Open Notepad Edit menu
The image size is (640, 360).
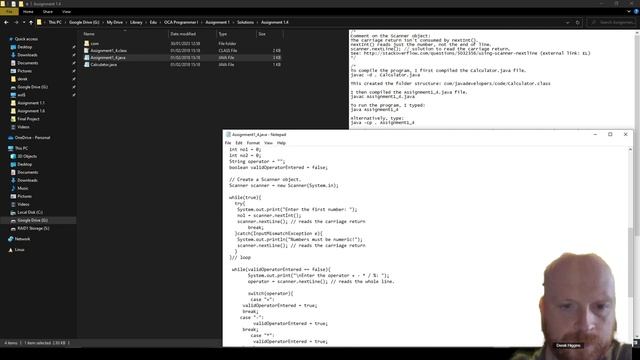(x=239, y=143)
